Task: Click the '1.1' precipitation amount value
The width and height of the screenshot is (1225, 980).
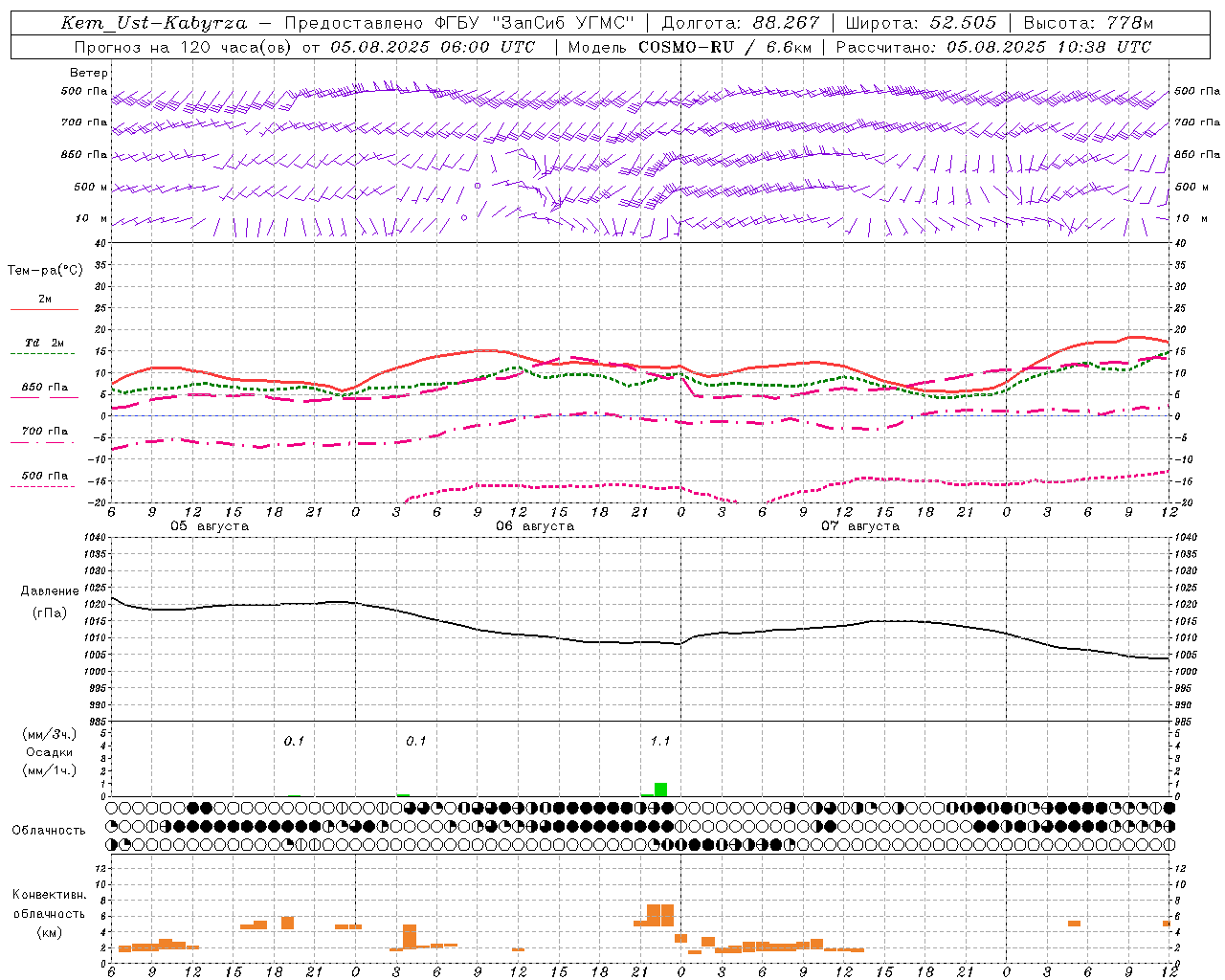Action: (660, 741)
